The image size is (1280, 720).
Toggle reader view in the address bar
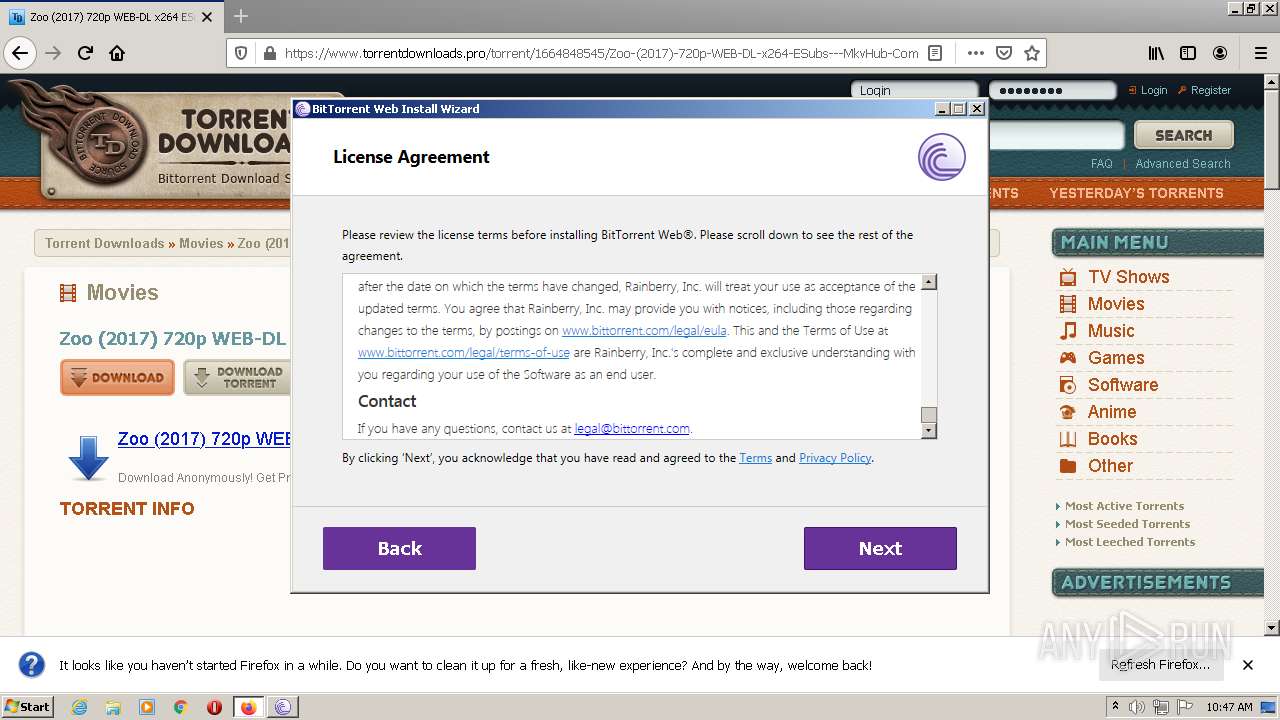pos(935,53)
